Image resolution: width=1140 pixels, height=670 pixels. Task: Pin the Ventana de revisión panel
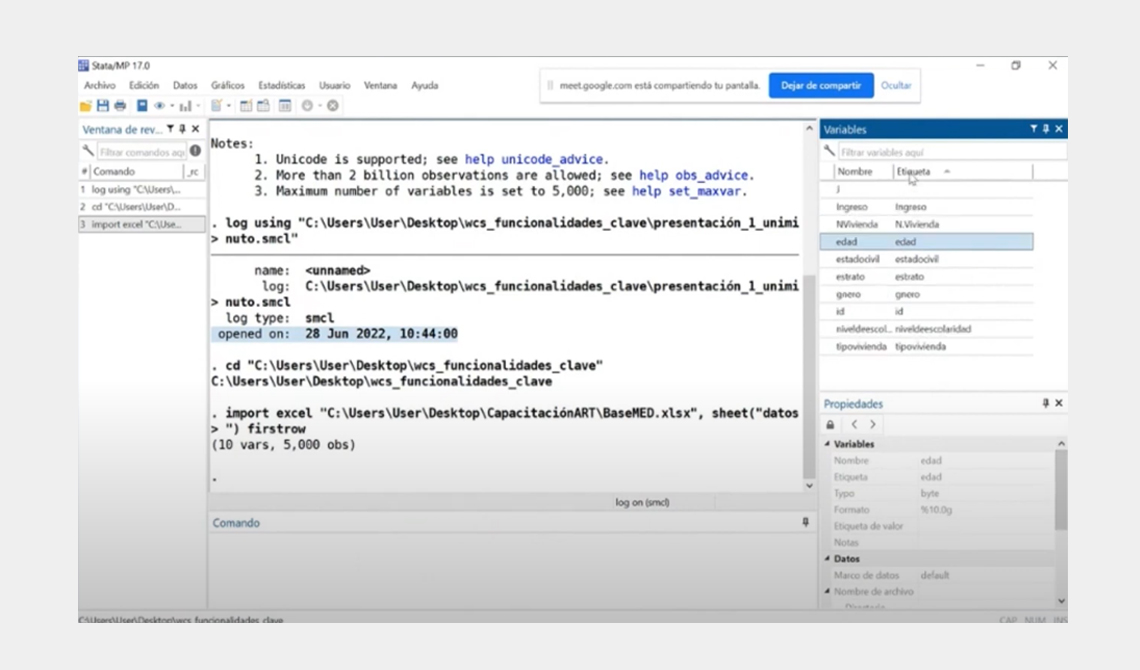click(182, 129)
